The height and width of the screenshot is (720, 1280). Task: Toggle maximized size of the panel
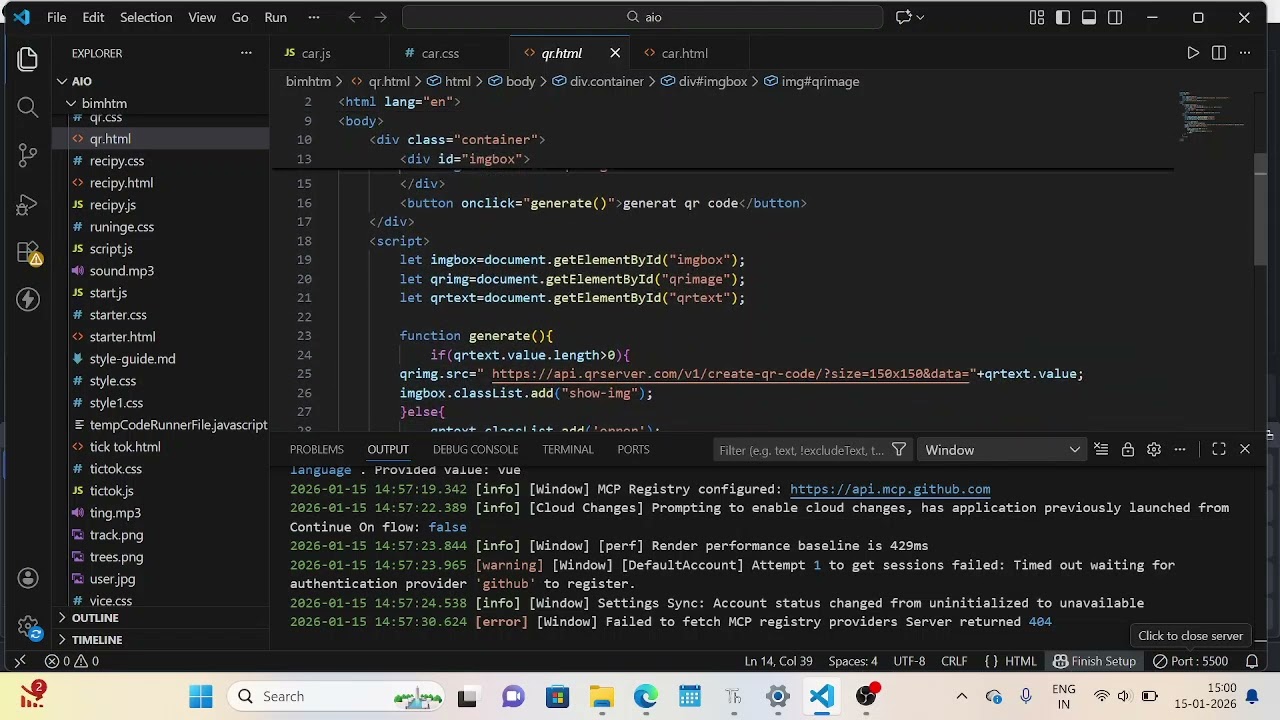click(x=1219, y=450)
